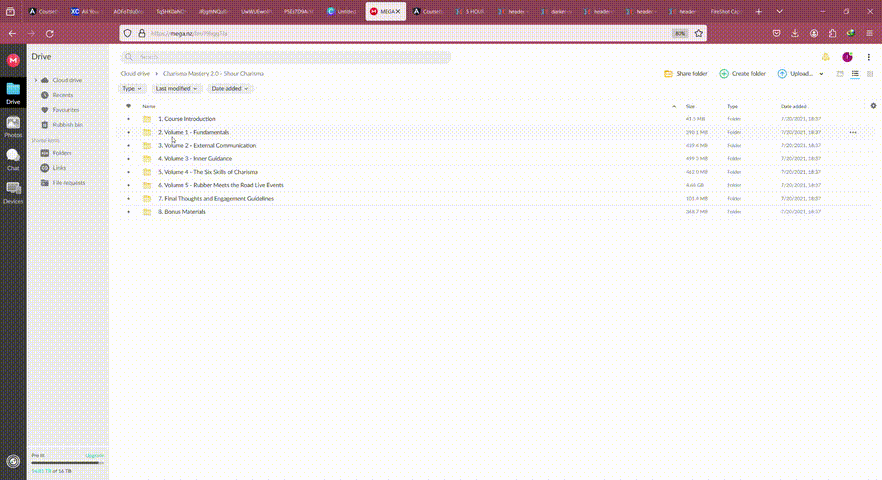This screenshot has height=480, width=882.
Task: Expand the Cloud drive tree
Action: coord(36,80)
